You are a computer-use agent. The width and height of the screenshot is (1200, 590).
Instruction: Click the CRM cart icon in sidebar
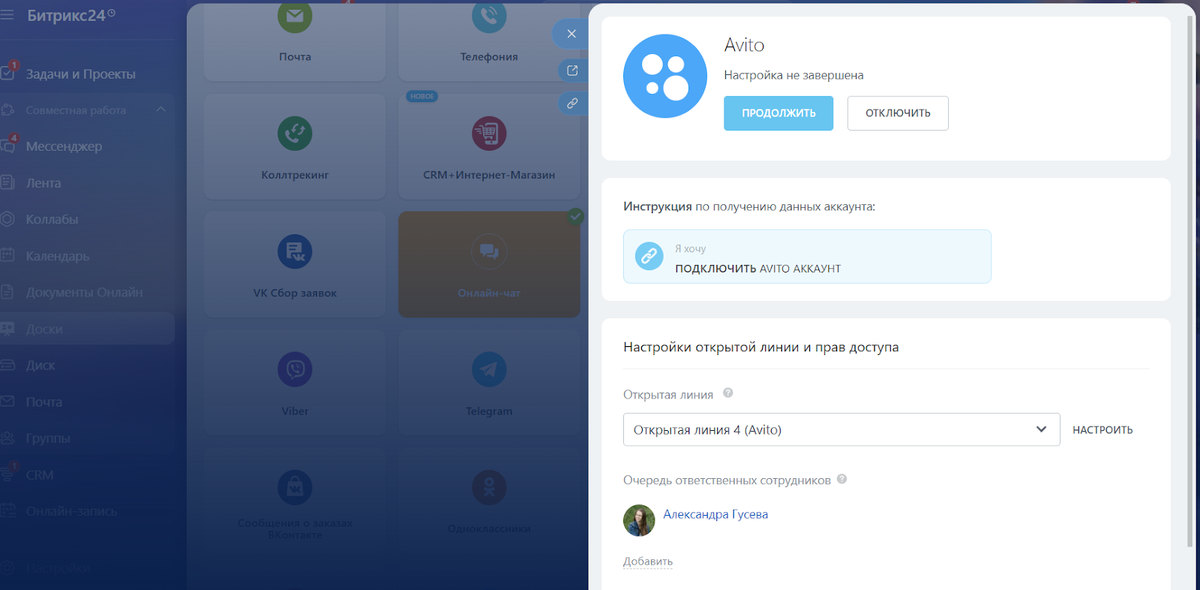[x=8, y=475]
